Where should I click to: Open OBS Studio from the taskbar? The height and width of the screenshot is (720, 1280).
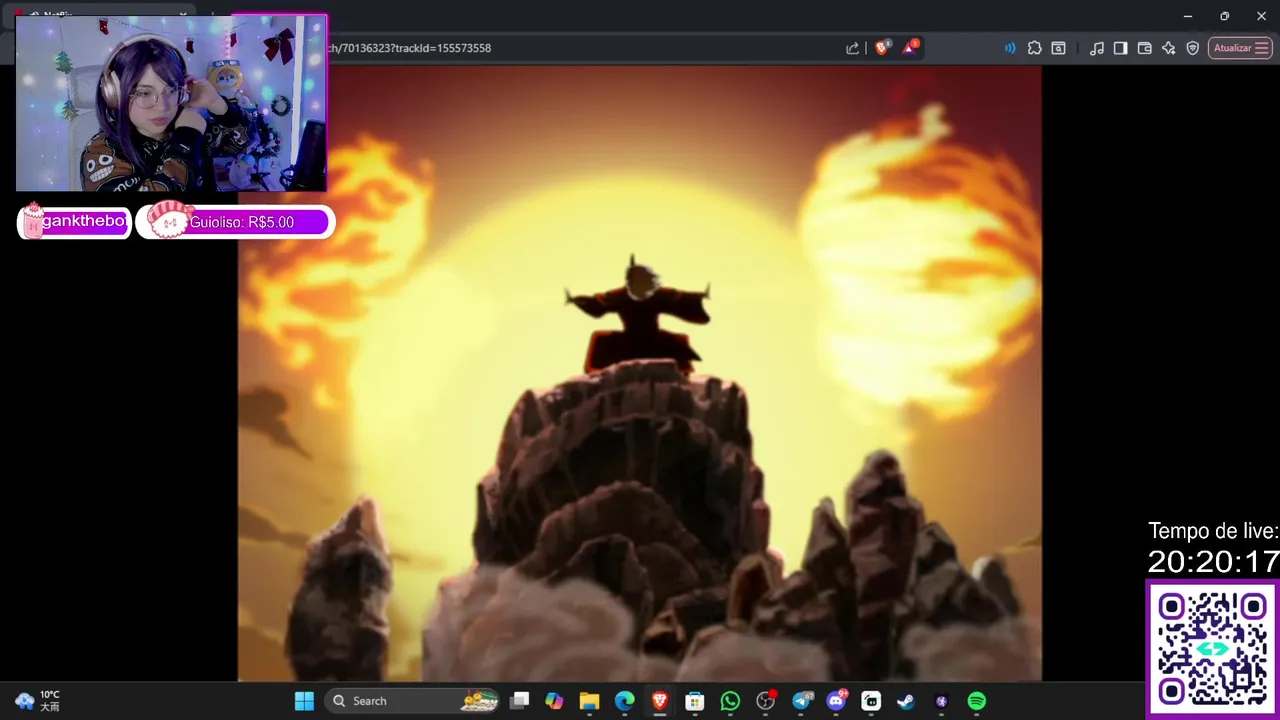pyautogui.click(x=766, y=701)
